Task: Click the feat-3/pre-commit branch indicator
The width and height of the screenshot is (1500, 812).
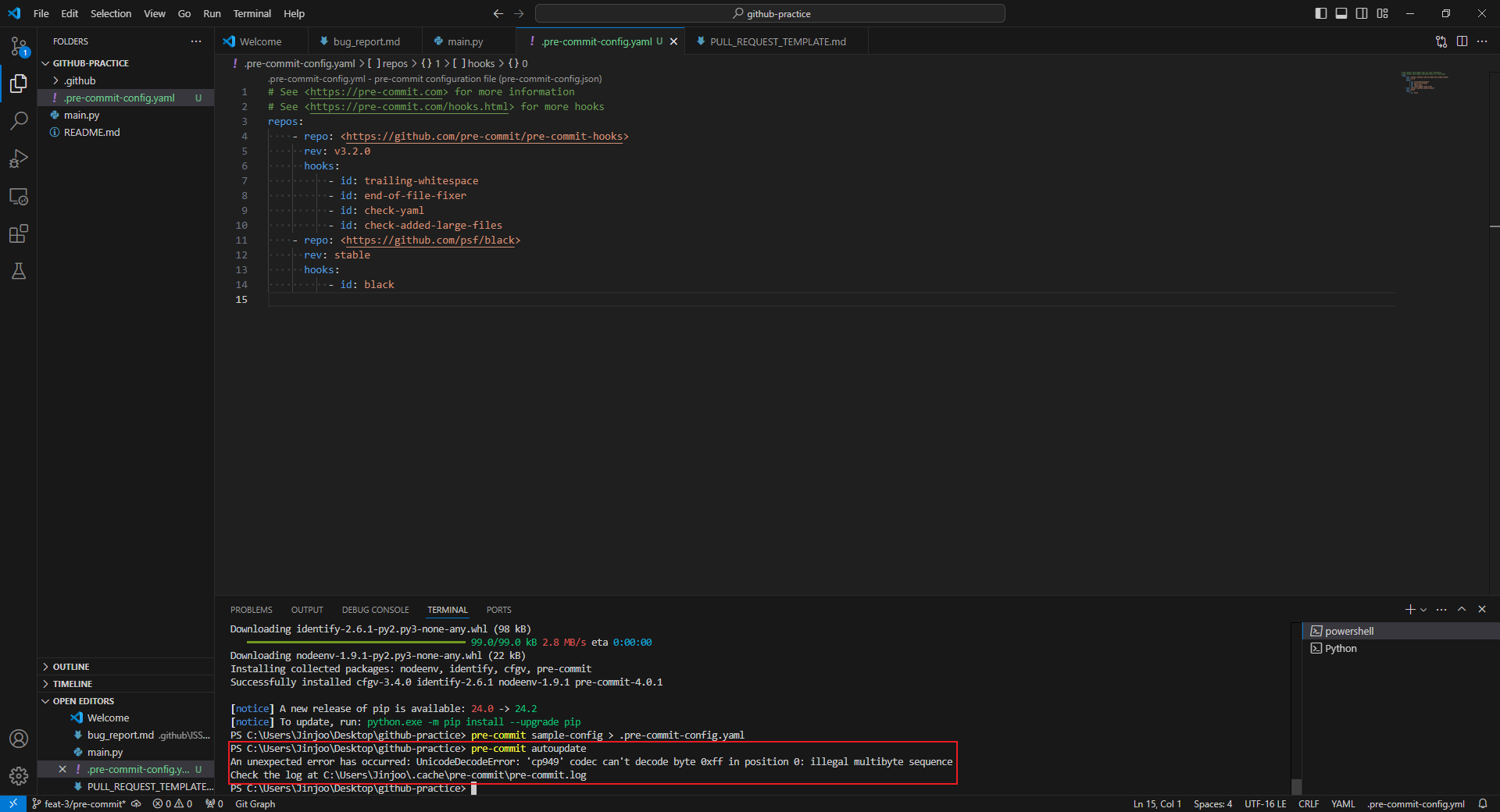Action: click(x=78, y=803)
